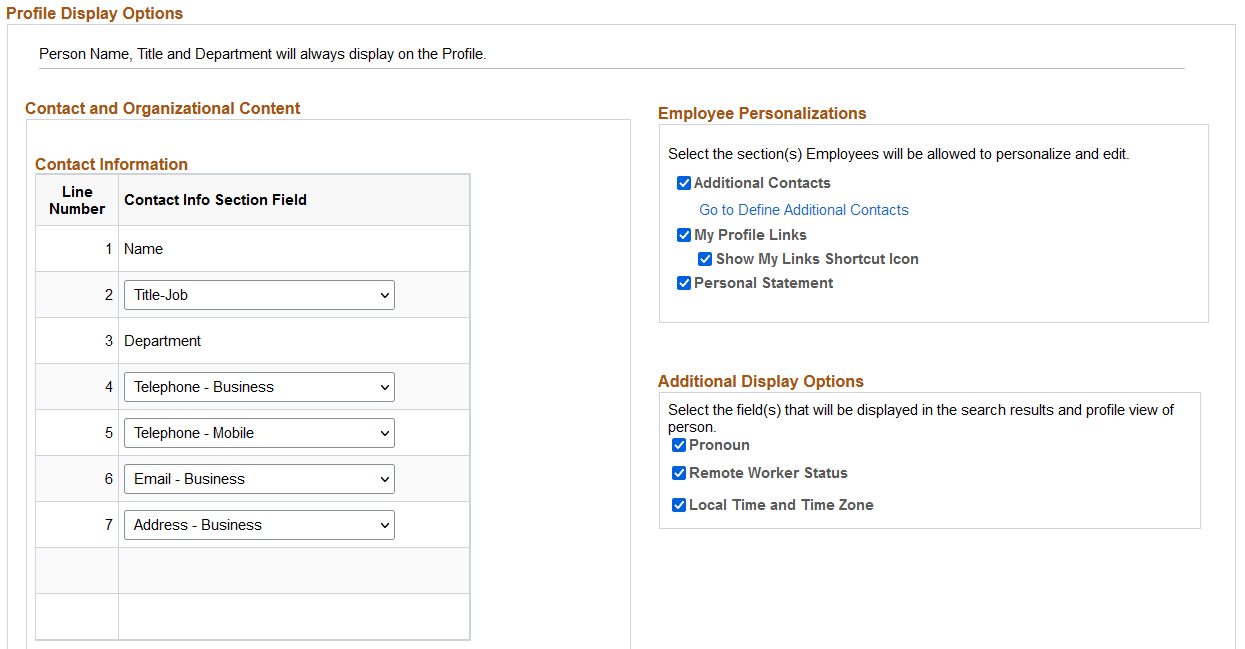1245x649 pixels.
Task: Click the Contact Info Section Field header
Action: [x=215, y=199]
